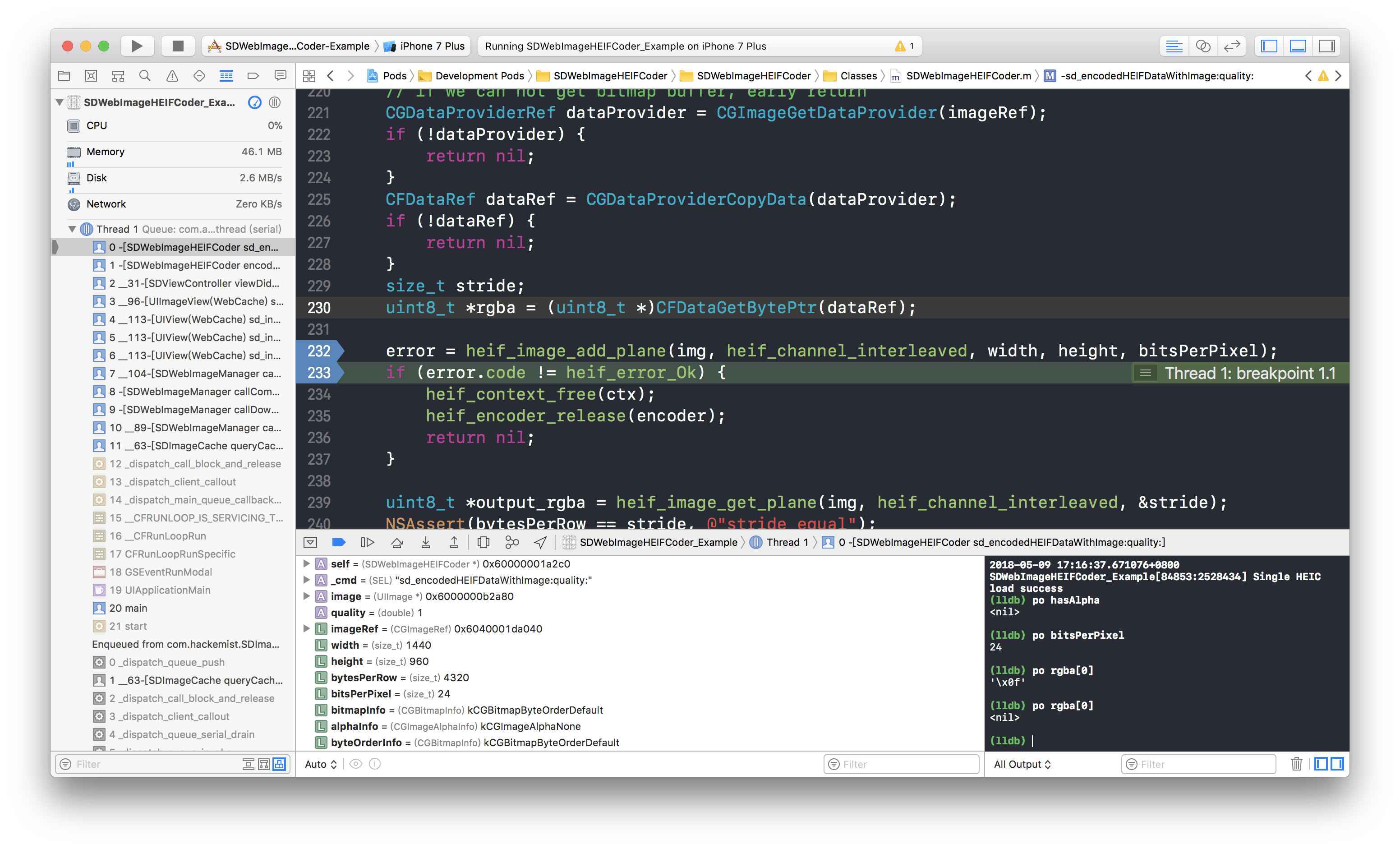Debug the view hierarchy
The image size is (1400, 849).
[x=483, y=542]
